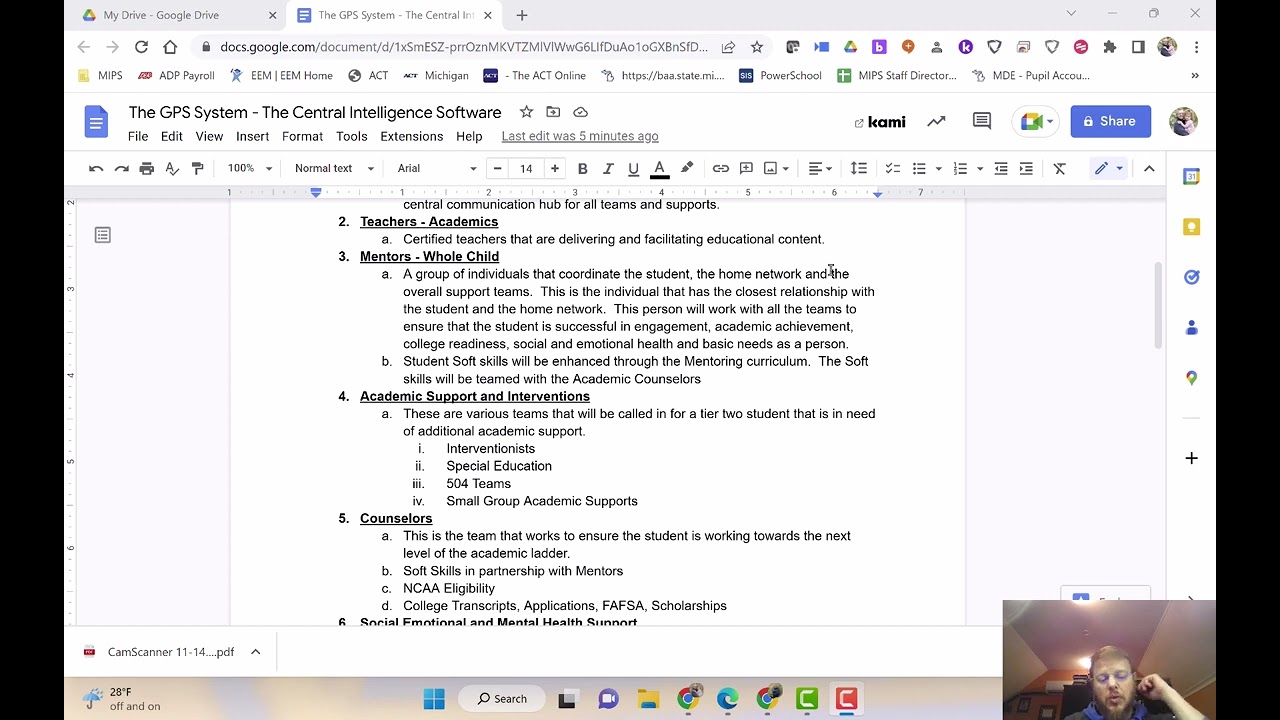Expand options for the CamScanner download
The height and width of the screenshot is (720, 1280).
click(x=255, y=652)
